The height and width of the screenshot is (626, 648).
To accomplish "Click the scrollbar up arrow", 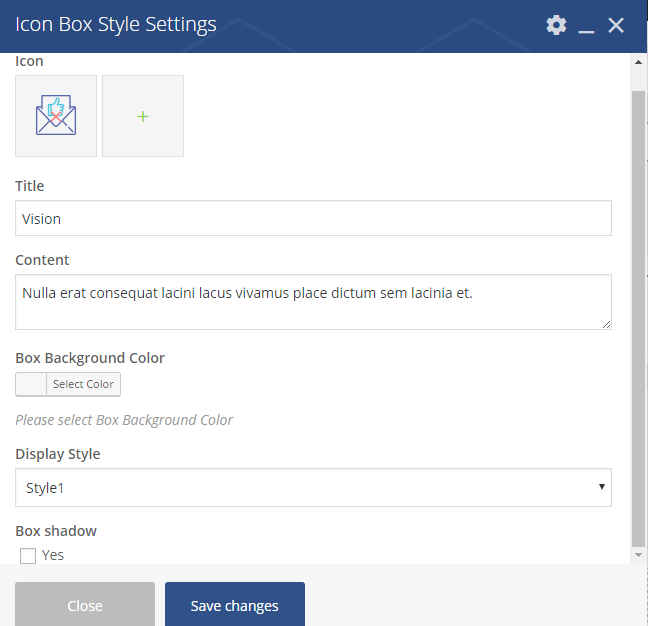I will coord(639,63).
